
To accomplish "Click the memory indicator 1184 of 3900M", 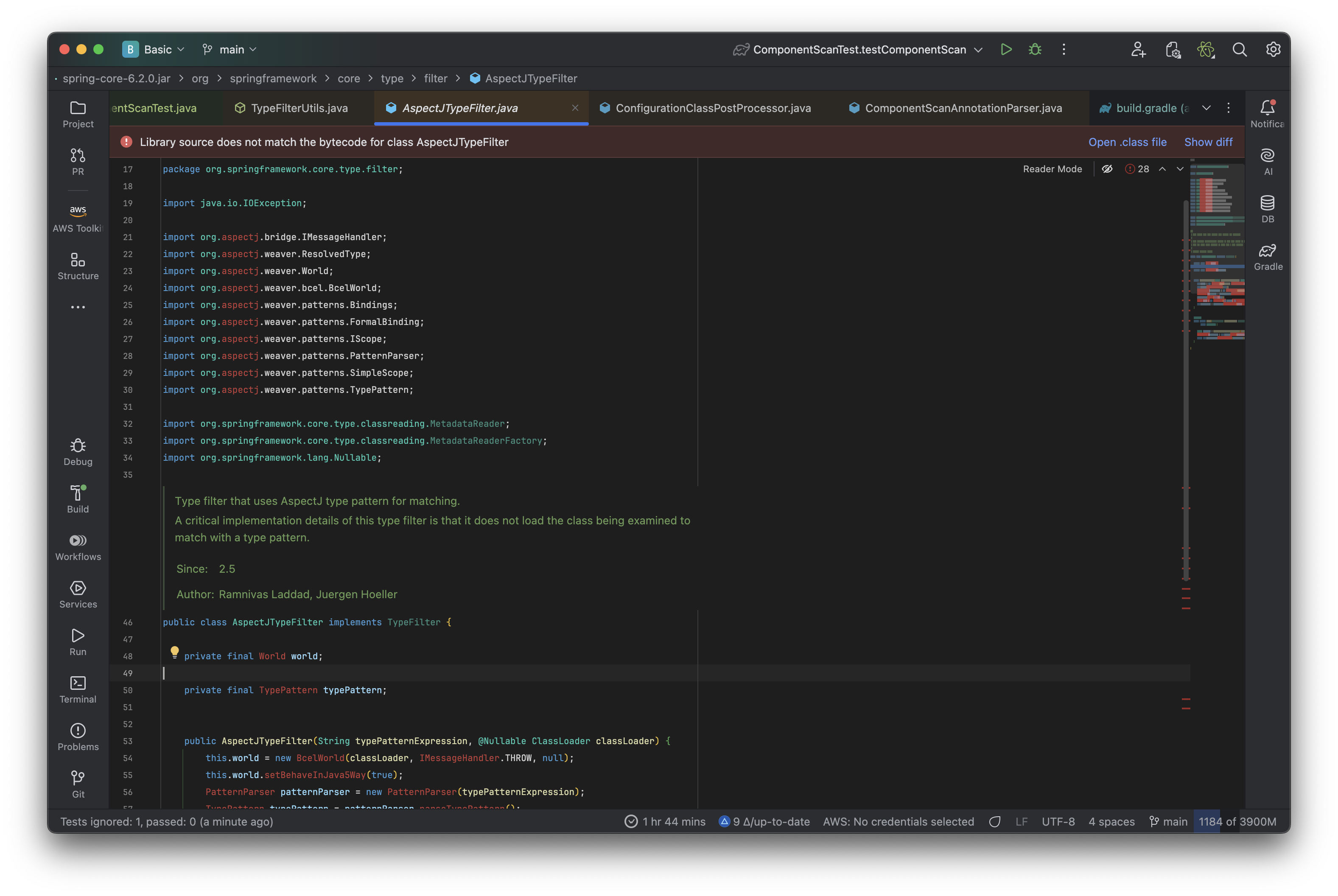I will pyautogui.click(x=1237, y=822).
